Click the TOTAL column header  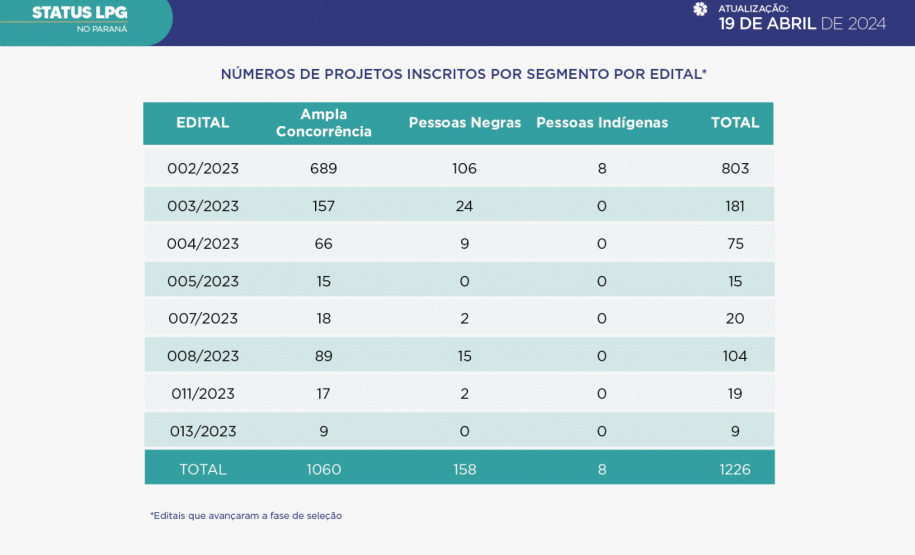pos(735,123)
